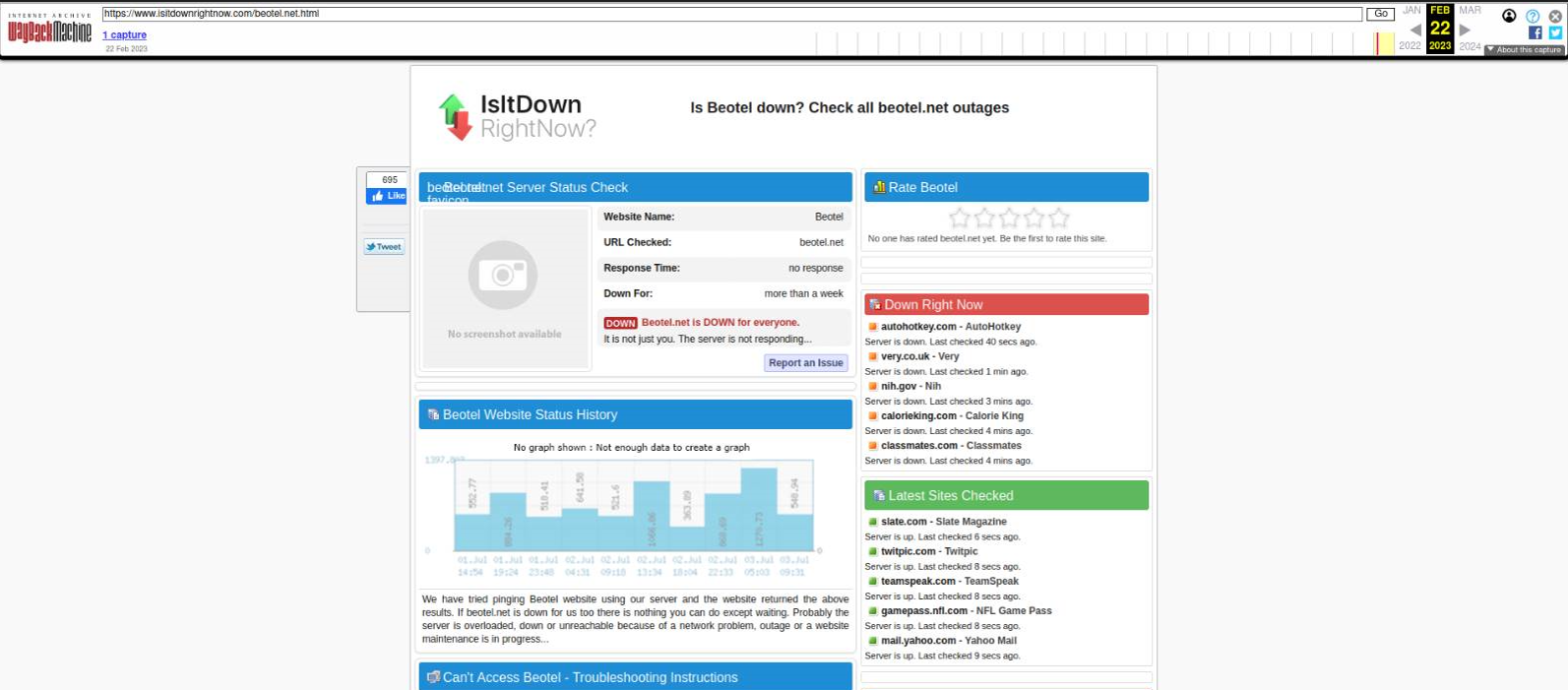Screen dimensions: 1568x690
Task: Rate Beotel two stars
Action: tap(984, 218)
